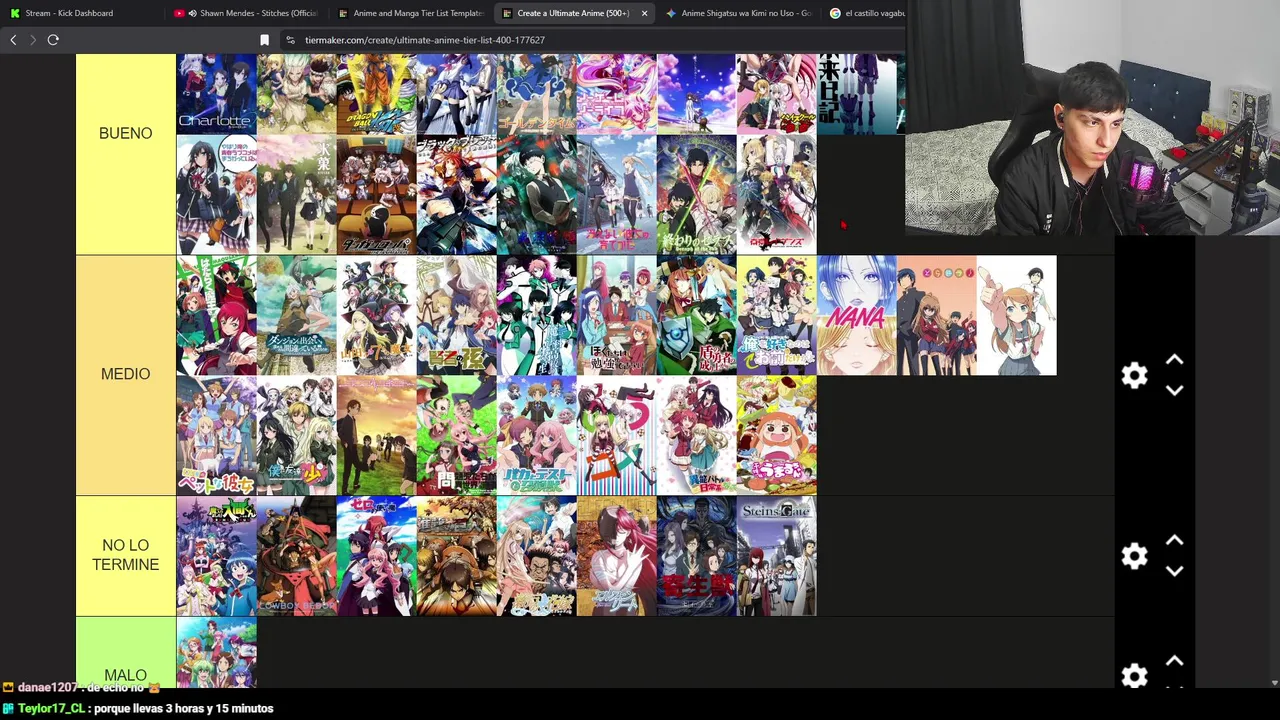Focus the tiermaker.com address bar URL

[x=424, y=40]
